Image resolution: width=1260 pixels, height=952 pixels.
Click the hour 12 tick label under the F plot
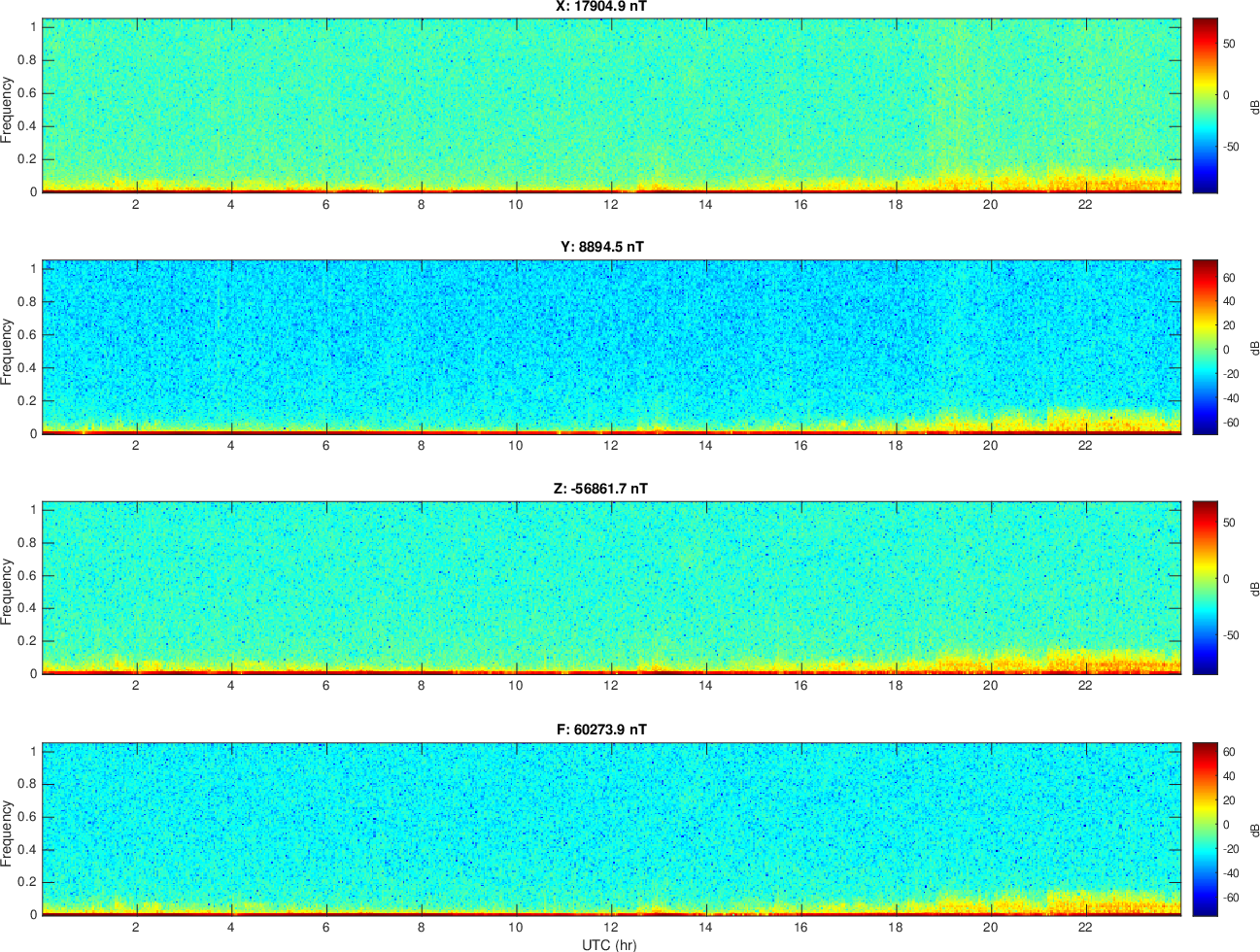tap(610, 927)
